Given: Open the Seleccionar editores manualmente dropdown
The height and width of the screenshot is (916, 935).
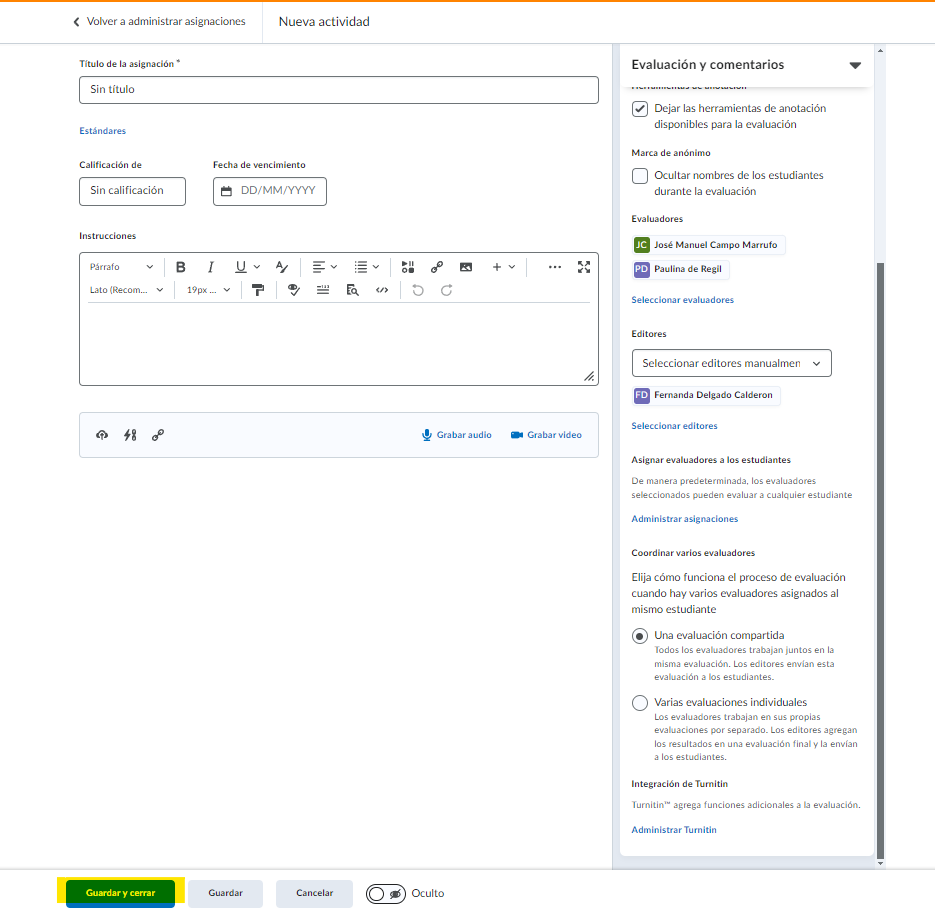Looking at the screenshot, I should pyautogui.click(x=731, y=363).
